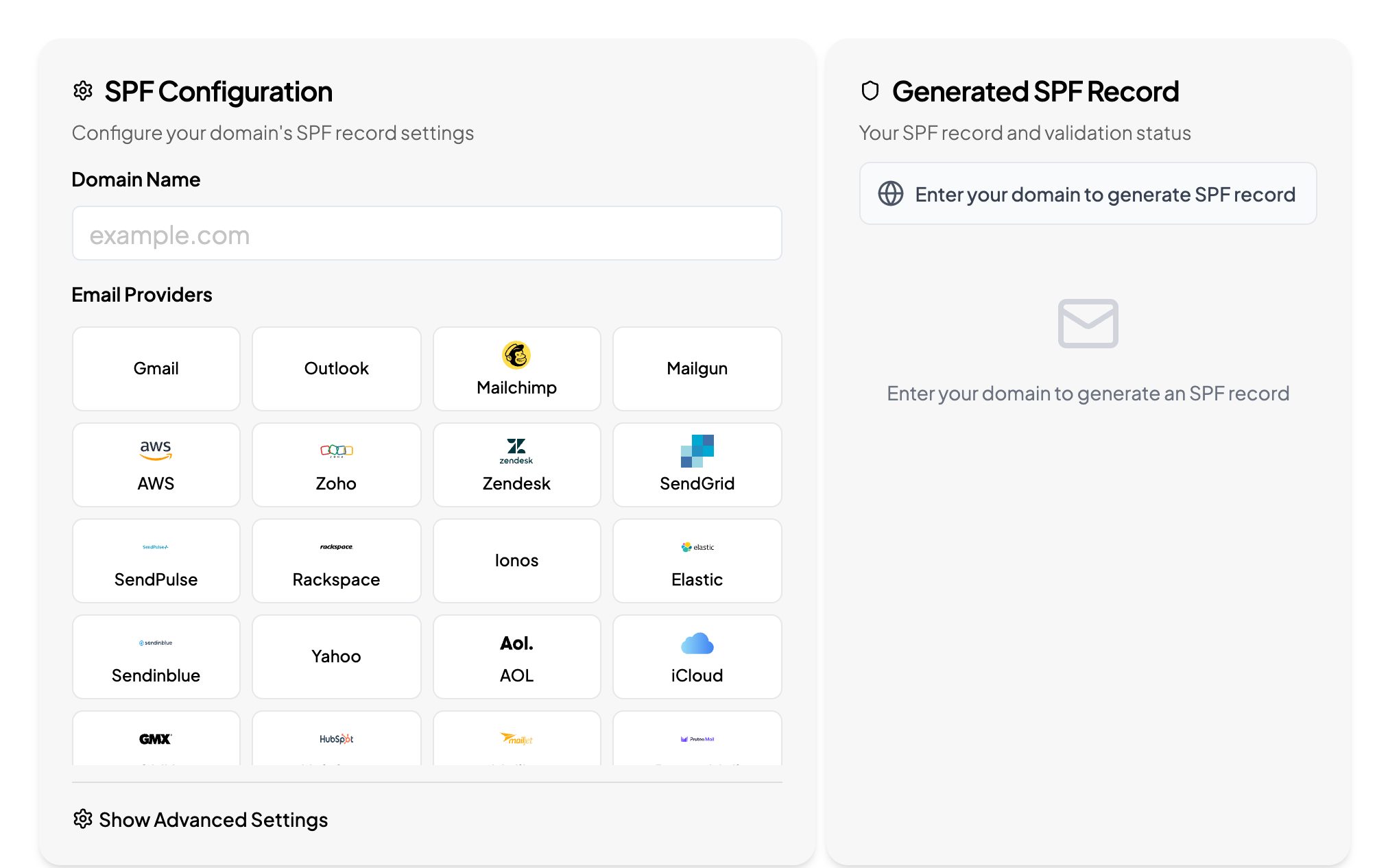Click the Mailjet logo icon

click(516, 739)
